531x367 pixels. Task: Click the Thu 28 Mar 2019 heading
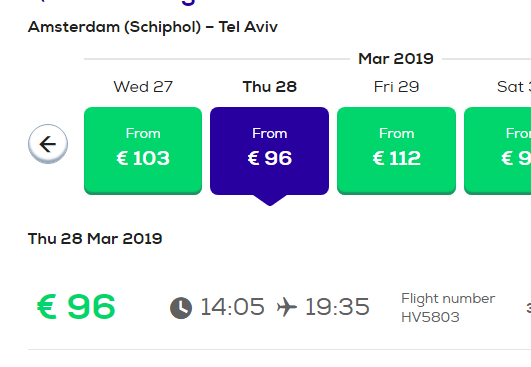(x=95, y=239)
